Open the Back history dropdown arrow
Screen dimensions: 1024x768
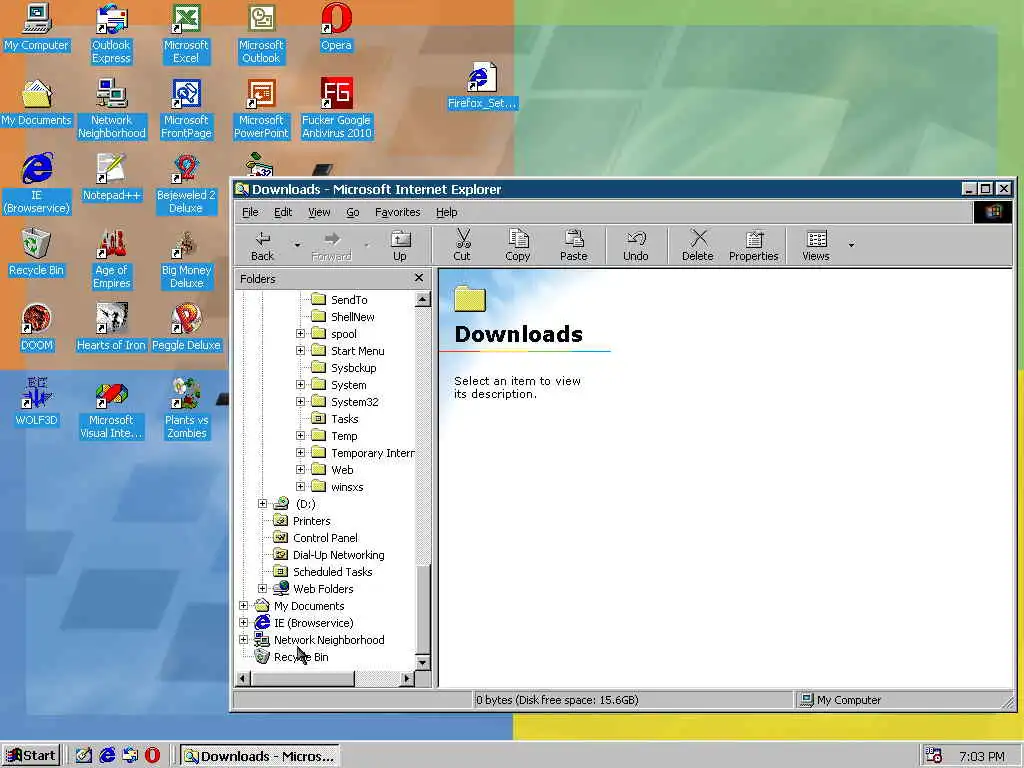pos(297,246)
